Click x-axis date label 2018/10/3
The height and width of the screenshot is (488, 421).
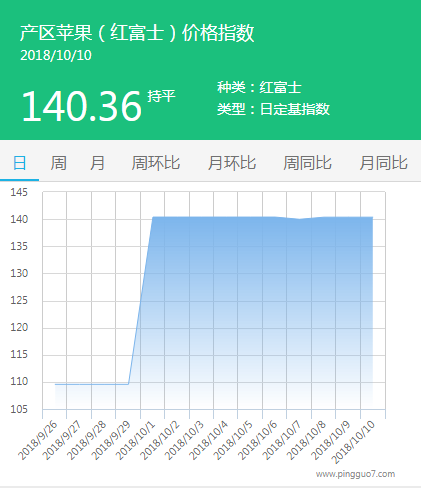pyautogui.click(x=185, y=440)
